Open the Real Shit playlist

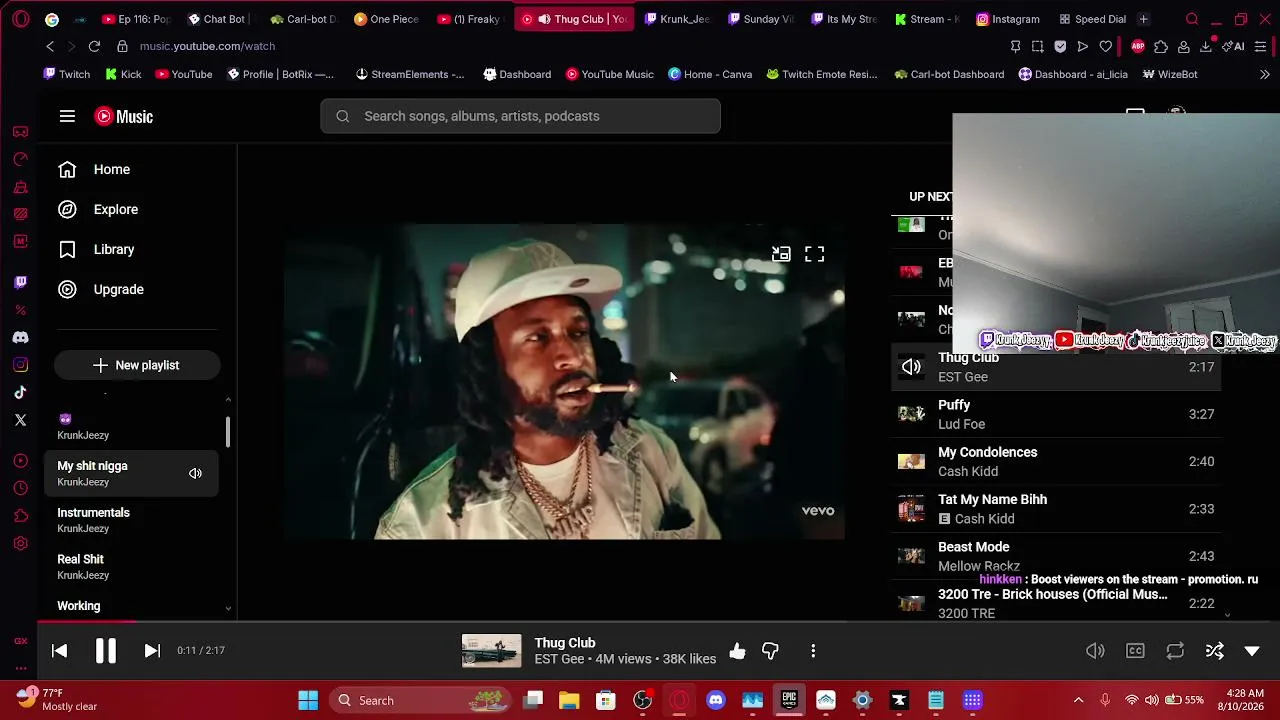131,567
